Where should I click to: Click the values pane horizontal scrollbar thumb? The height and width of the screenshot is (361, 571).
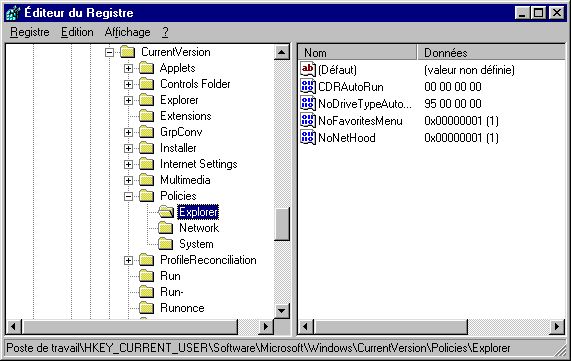click(390, 327)
